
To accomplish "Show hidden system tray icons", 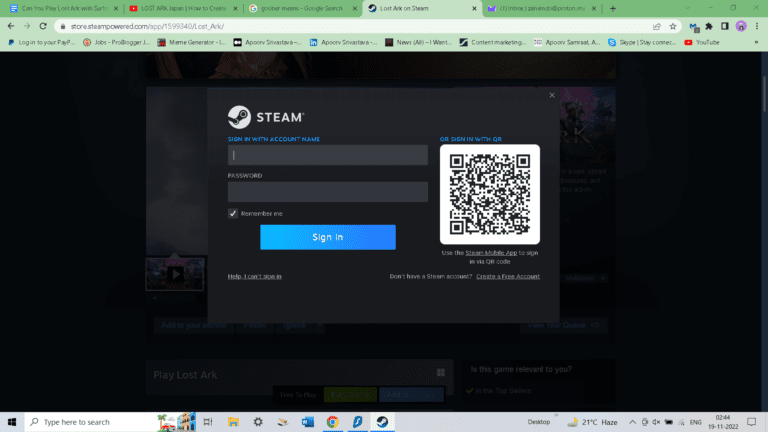I will point(632,422).
